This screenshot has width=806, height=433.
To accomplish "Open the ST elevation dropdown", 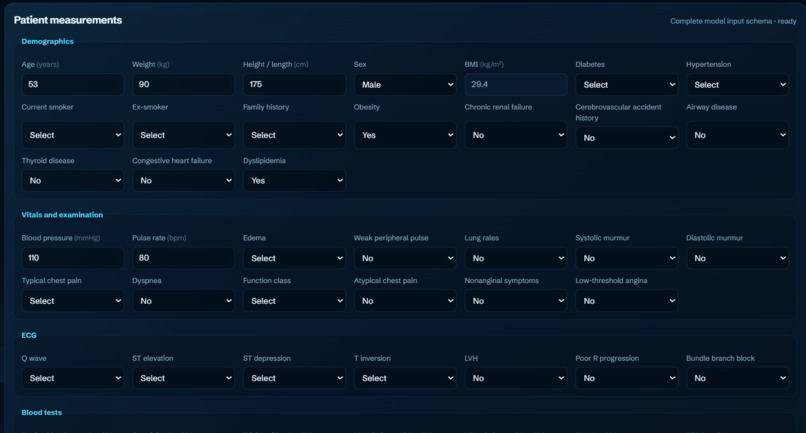I will pyautogui.click(x=183, y=378).
